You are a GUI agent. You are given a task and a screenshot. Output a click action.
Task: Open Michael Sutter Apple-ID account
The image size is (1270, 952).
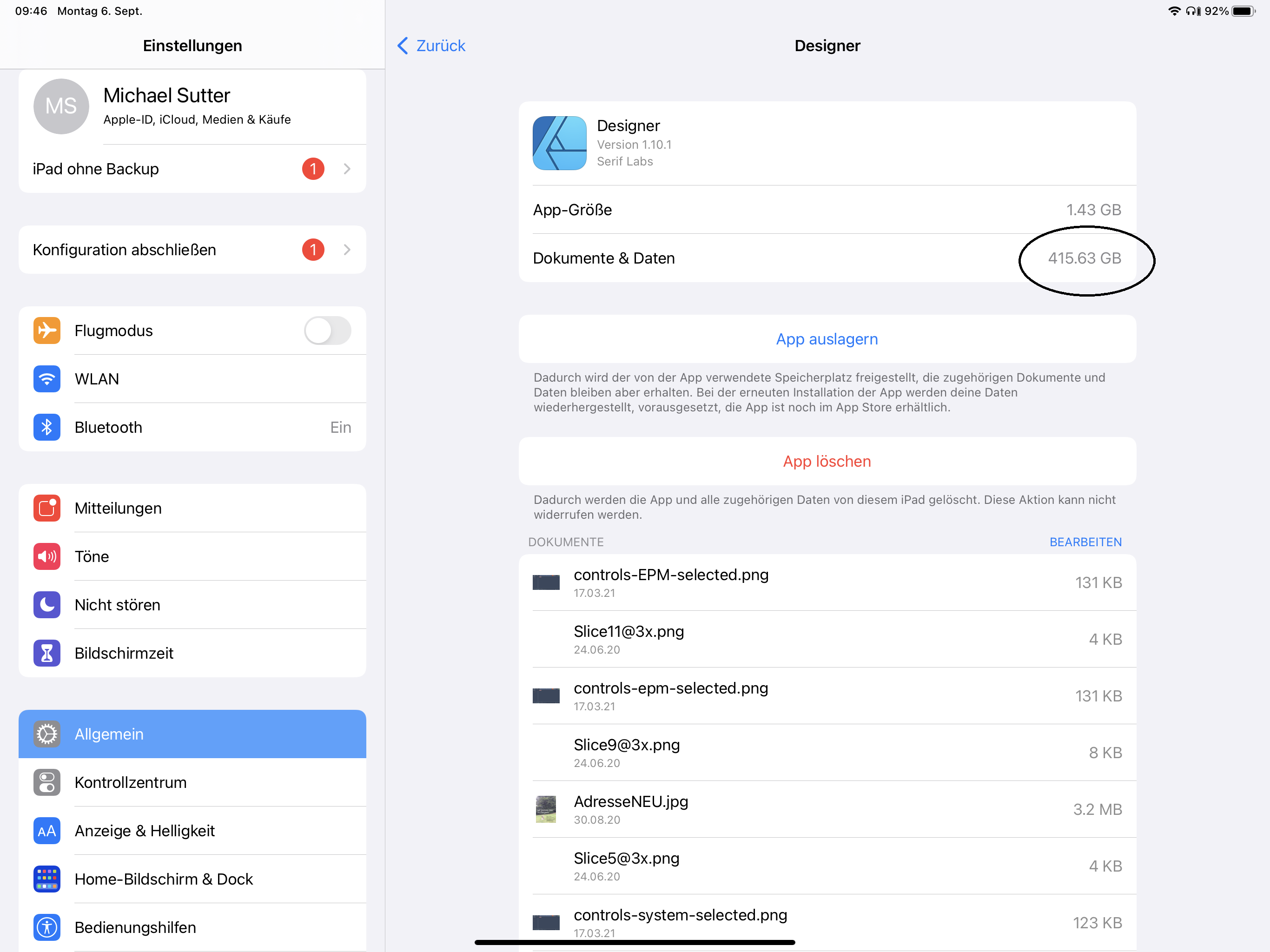(x=192, y=107)
